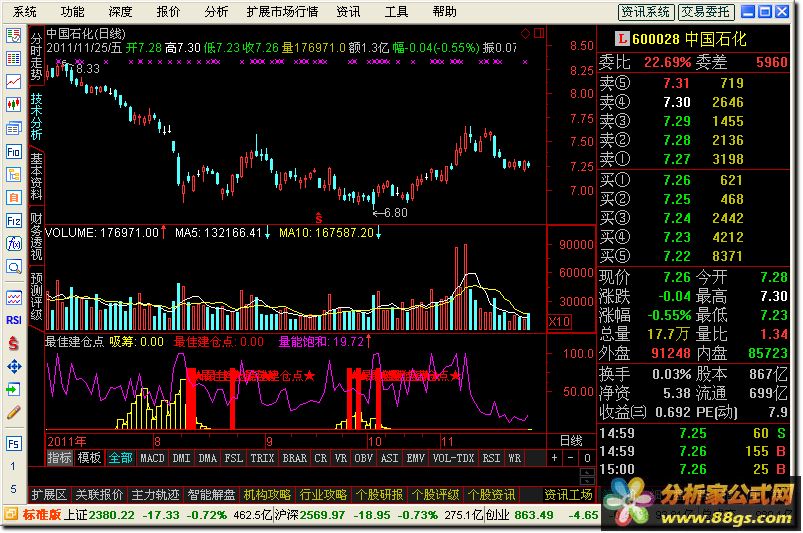The width and height of the screenshot is (803, 533).
Task: Select the VOL-TDX indicator tab
Action: tap(454, 458)
